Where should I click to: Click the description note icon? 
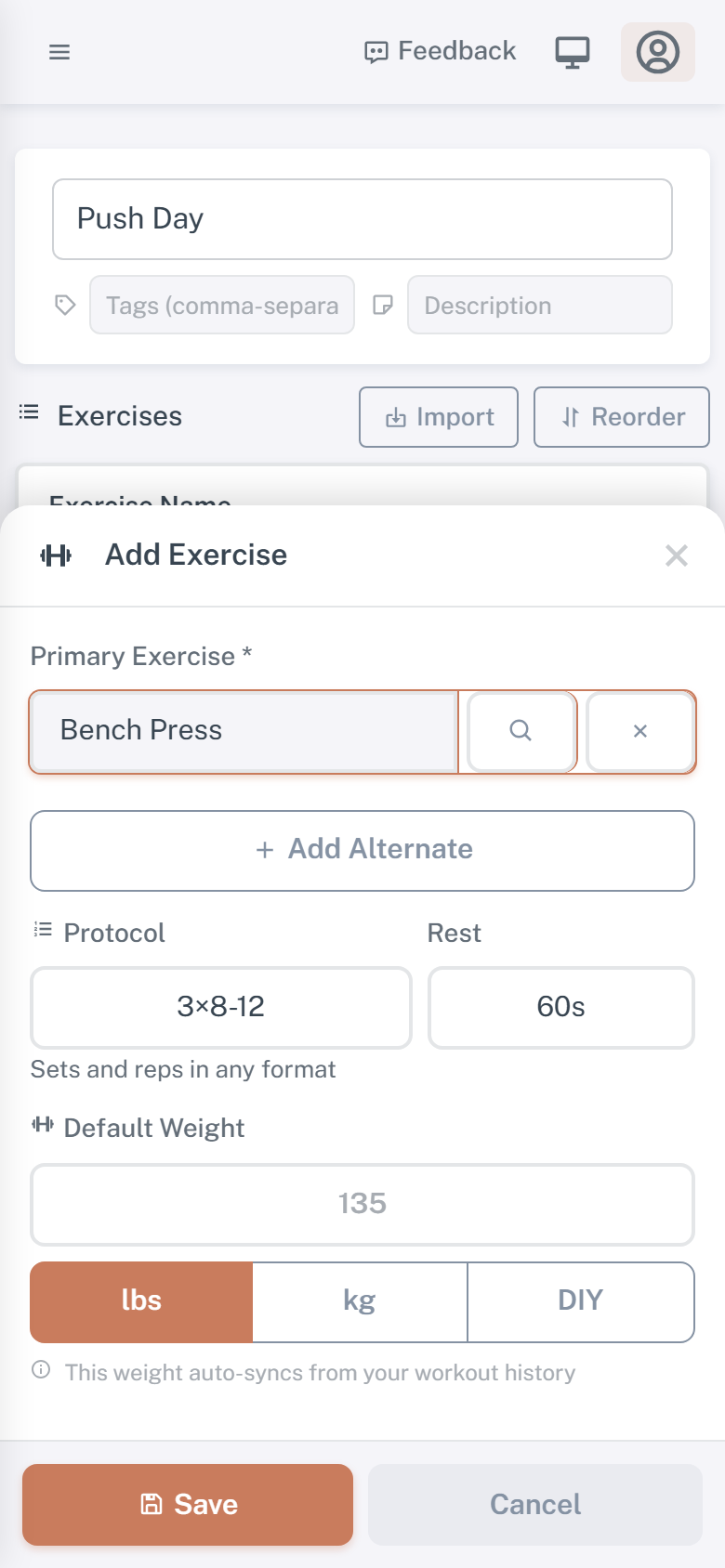[385, 305]
